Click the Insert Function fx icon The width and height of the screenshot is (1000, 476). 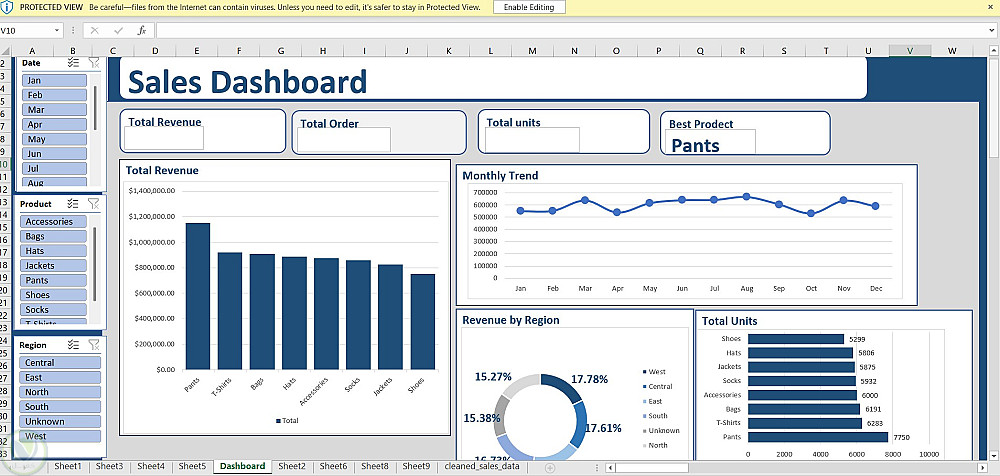[142, 30]
